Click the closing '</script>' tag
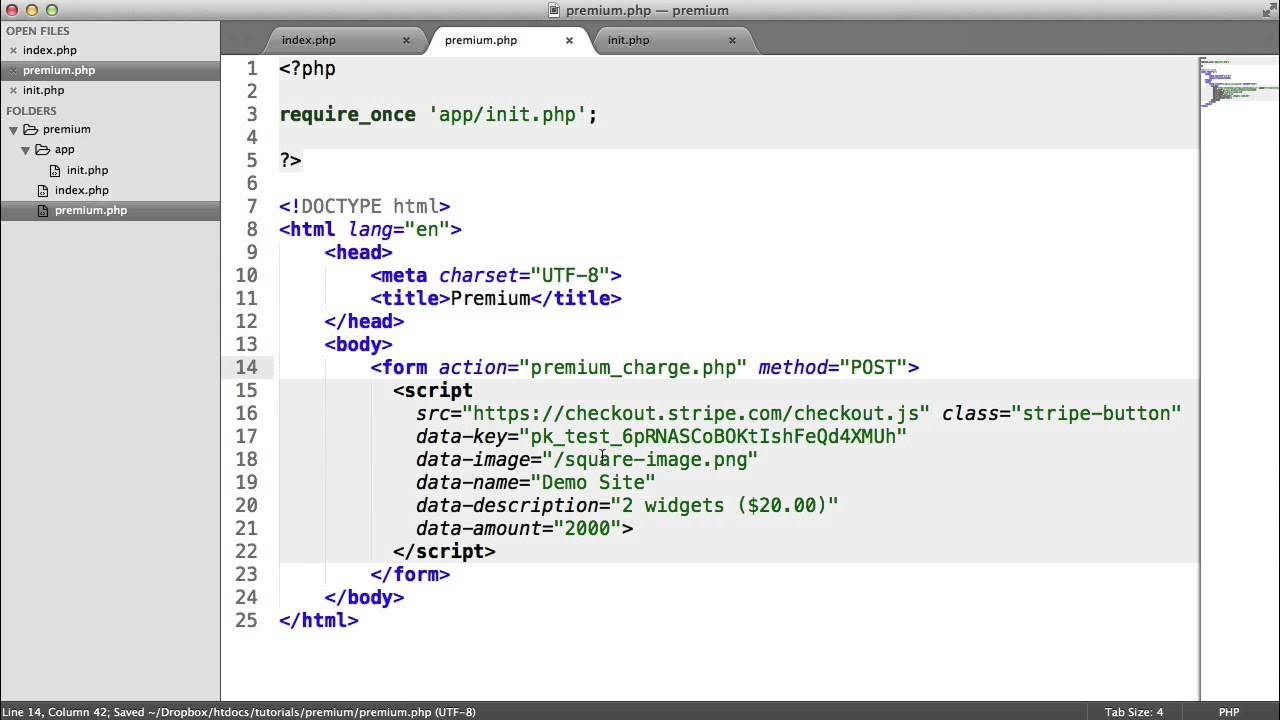The image size is (1280, 720). [444, 551]
